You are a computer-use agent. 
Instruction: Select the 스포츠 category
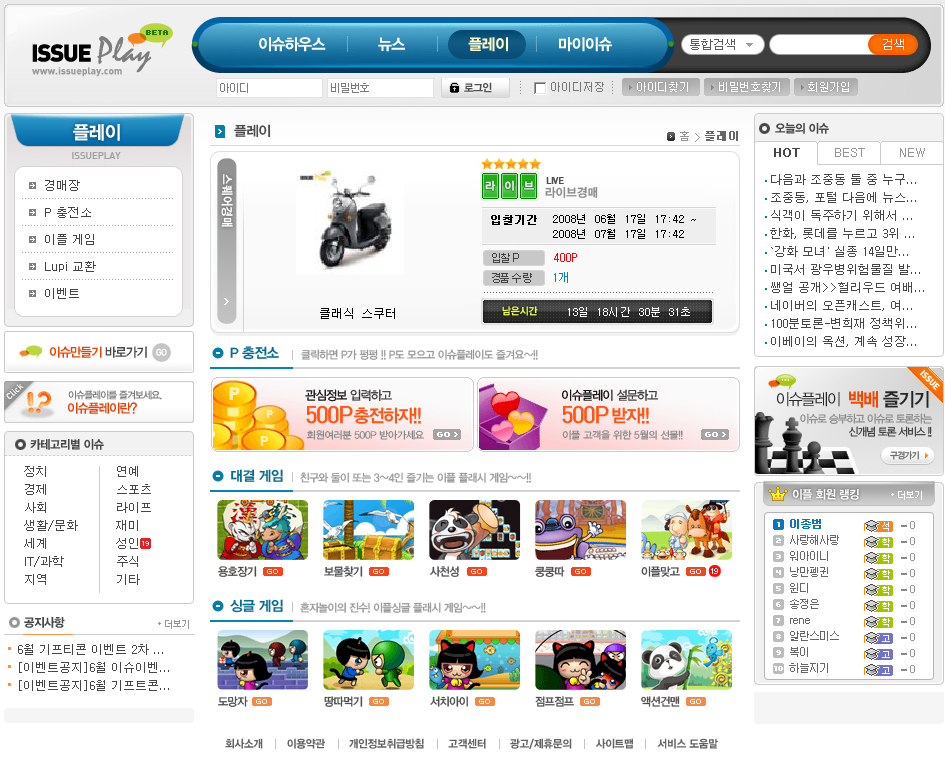133,489
